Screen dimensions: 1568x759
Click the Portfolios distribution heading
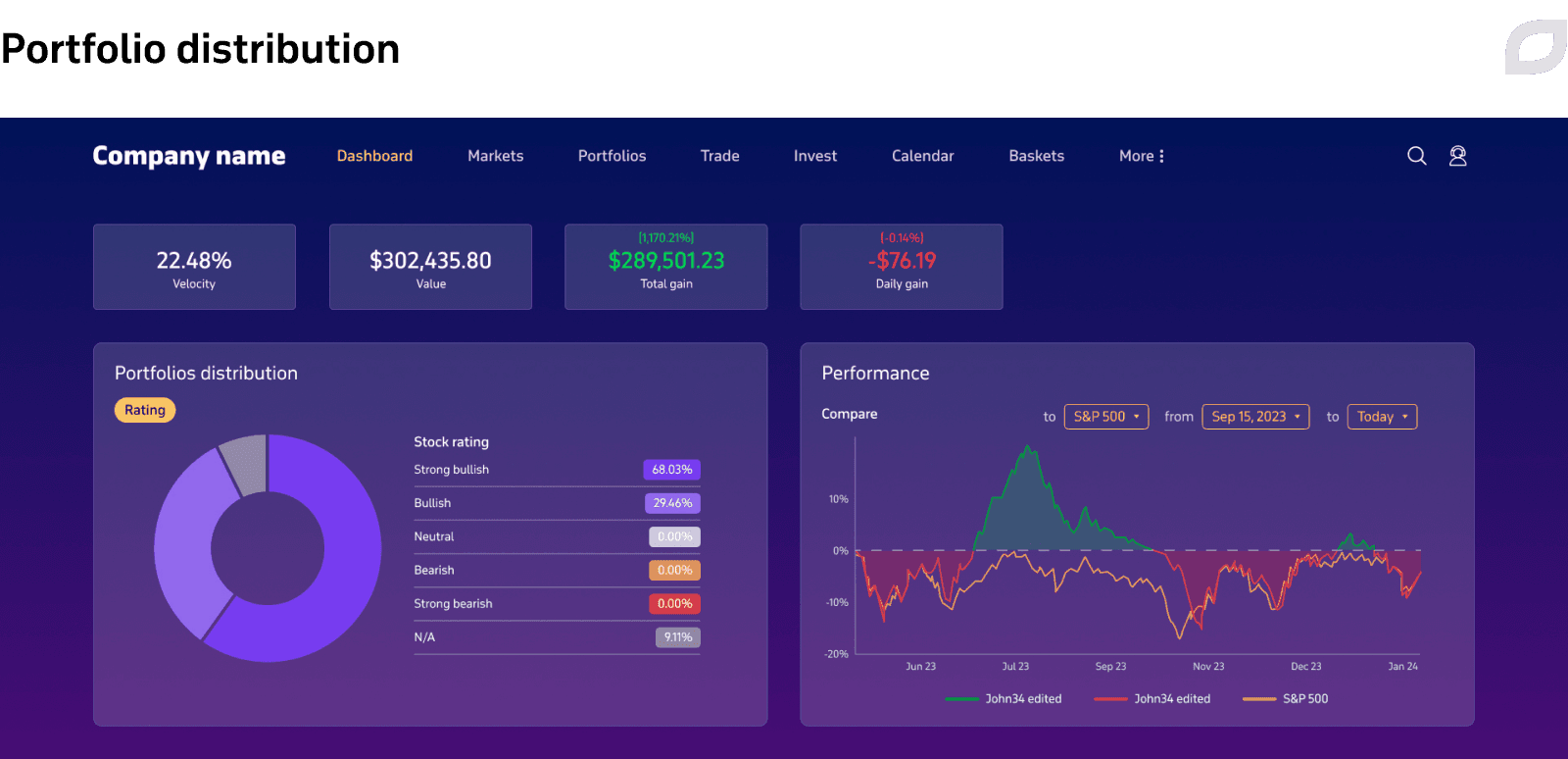(206, 374)
